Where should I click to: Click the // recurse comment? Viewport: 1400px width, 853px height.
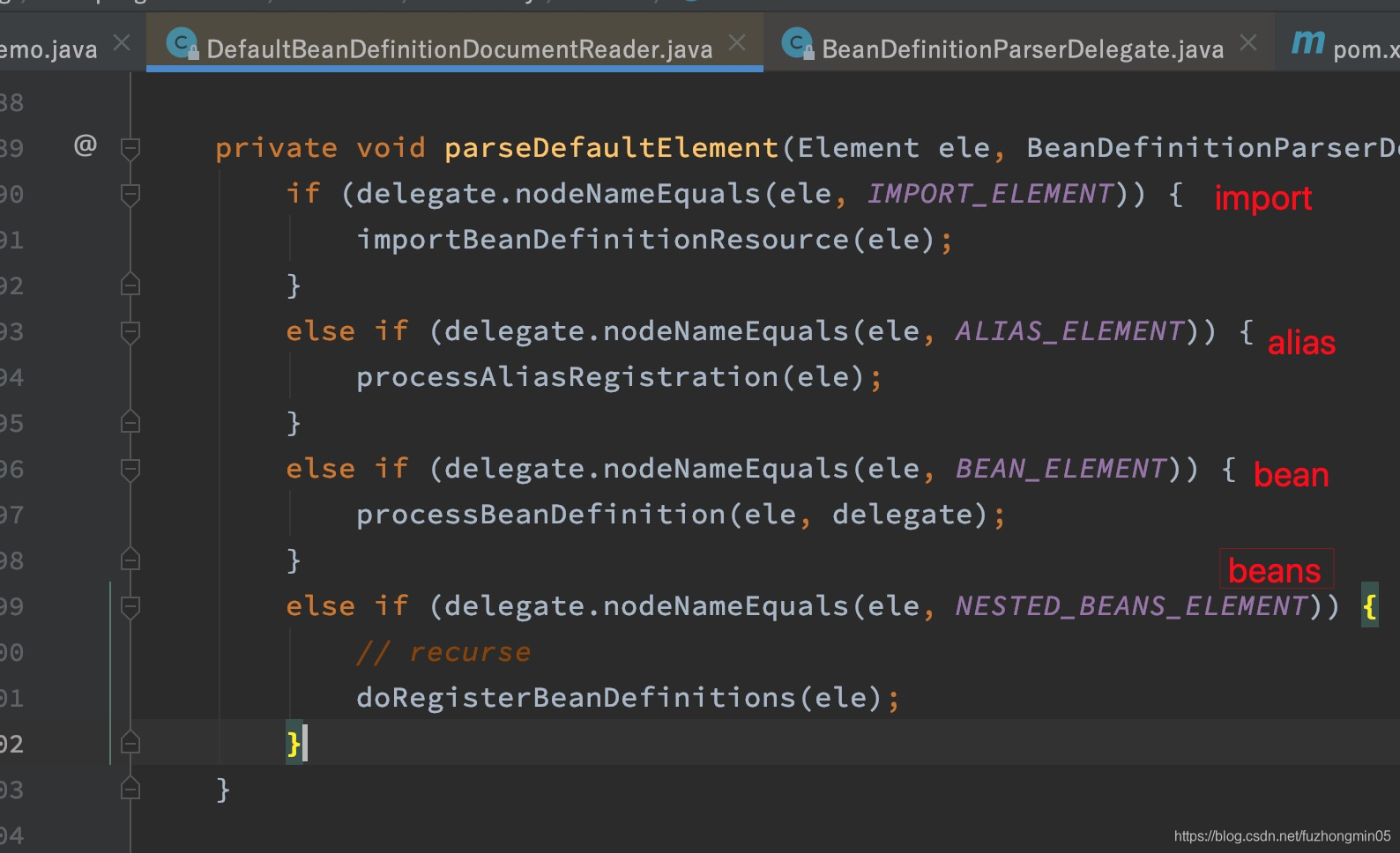443,652
